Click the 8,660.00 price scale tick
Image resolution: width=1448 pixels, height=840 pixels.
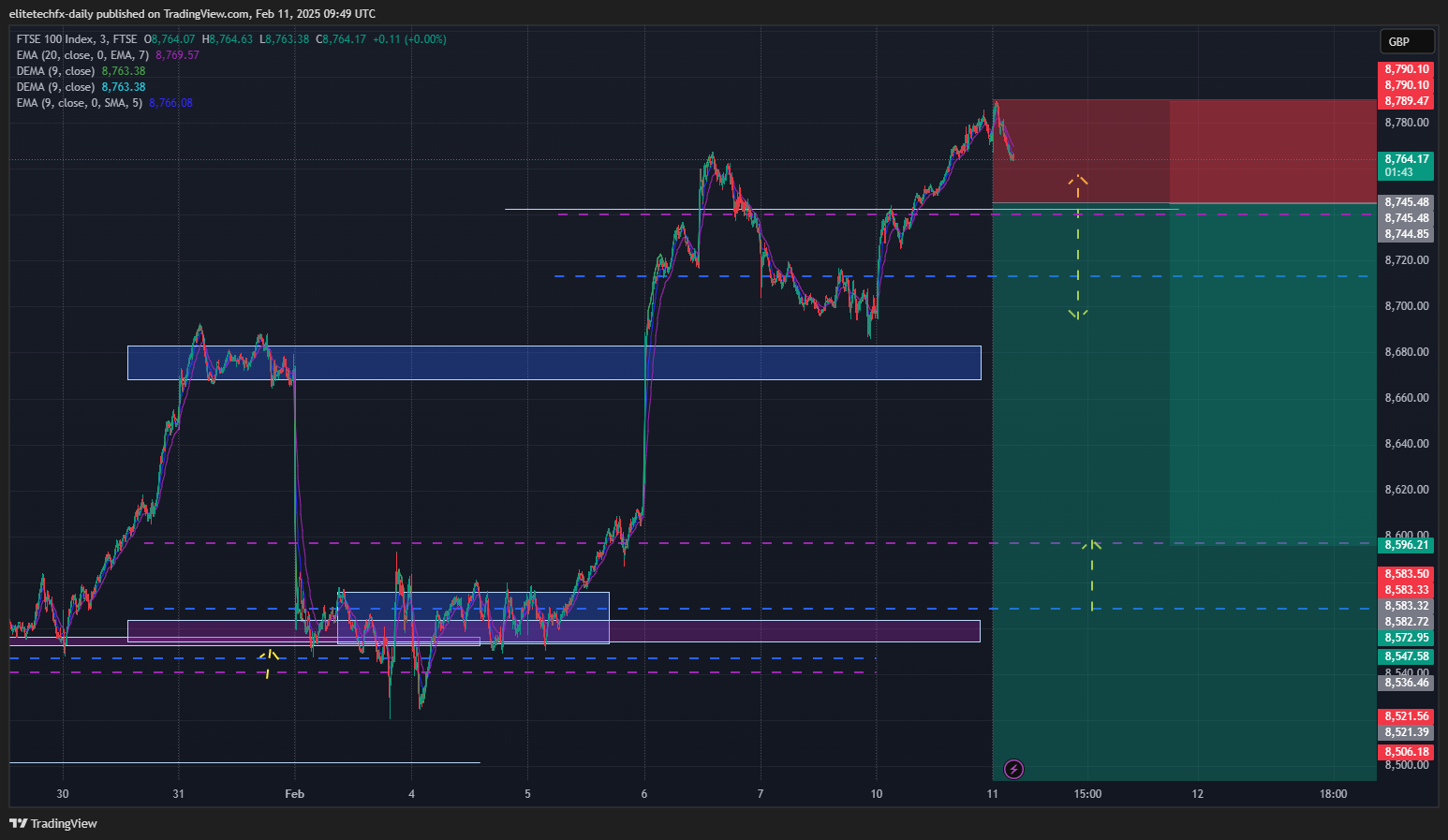(x=1407, y=398)
